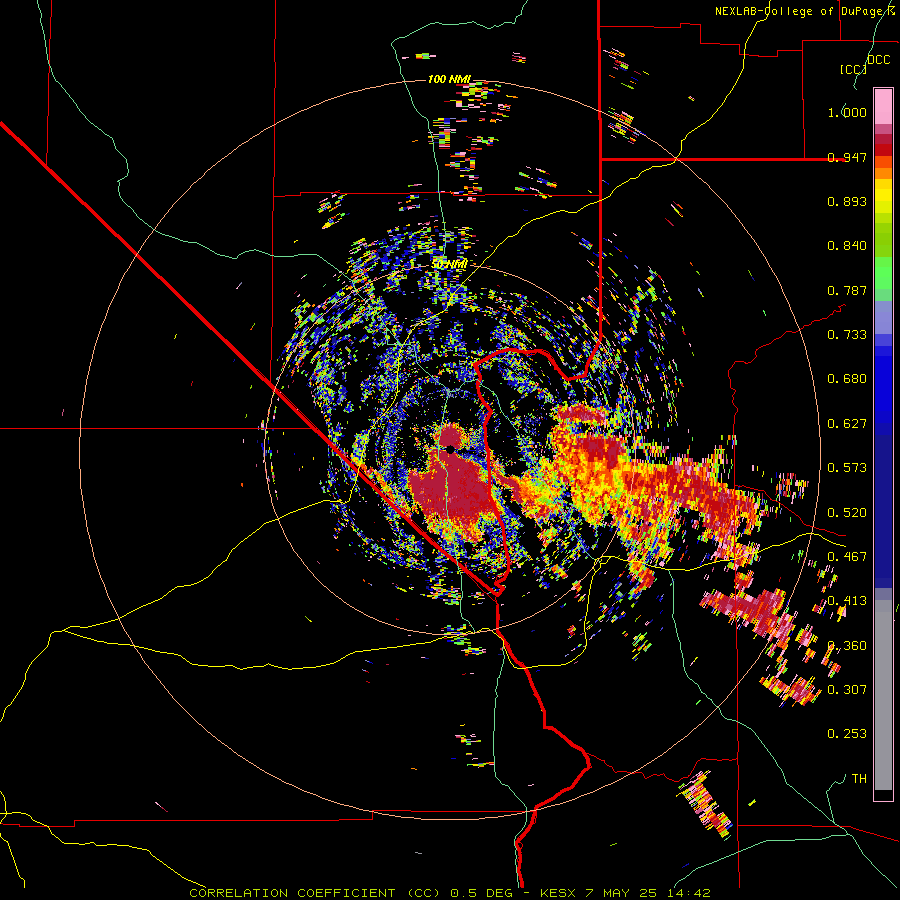Click the 0.573 scale value
Screen dimensions: 900x900
847,468
